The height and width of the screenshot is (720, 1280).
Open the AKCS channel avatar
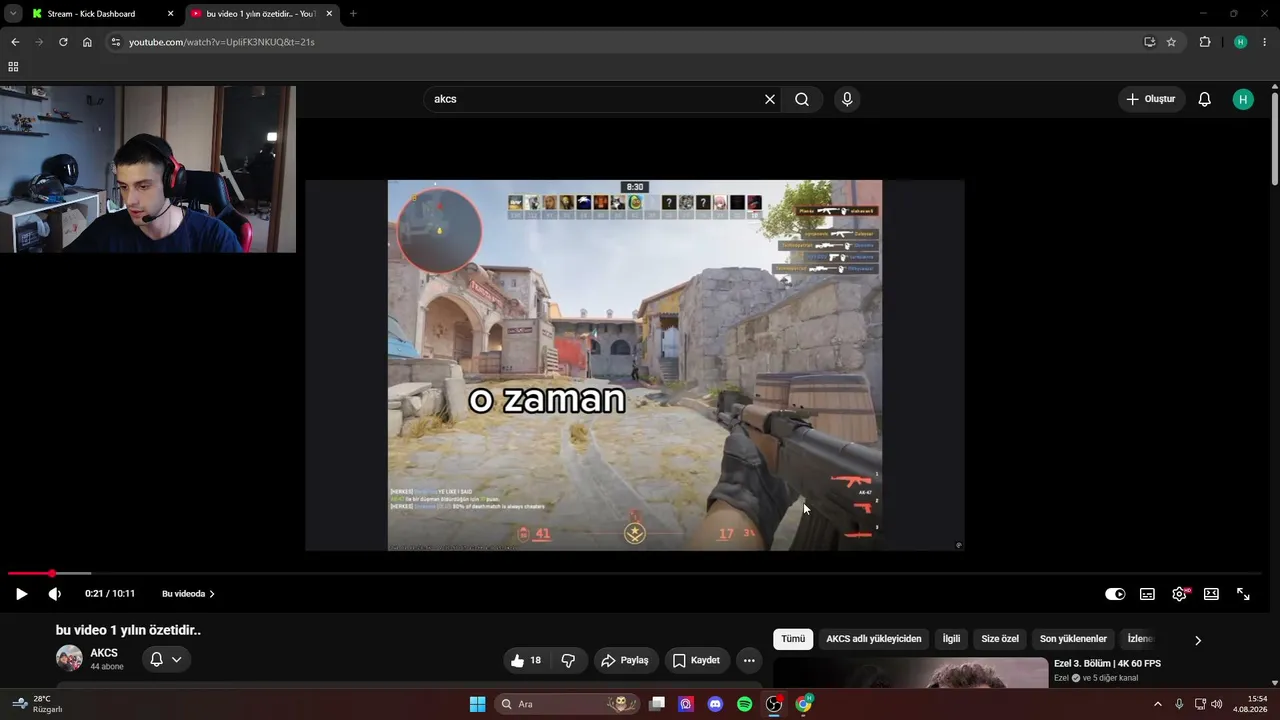pyautogui.click(x=69, y=658)
